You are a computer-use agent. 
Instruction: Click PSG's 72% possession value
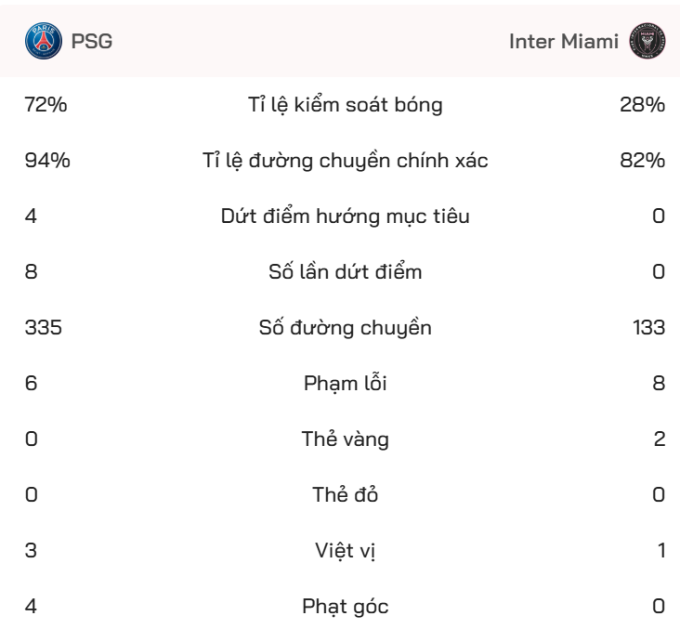tap(46, 105)
